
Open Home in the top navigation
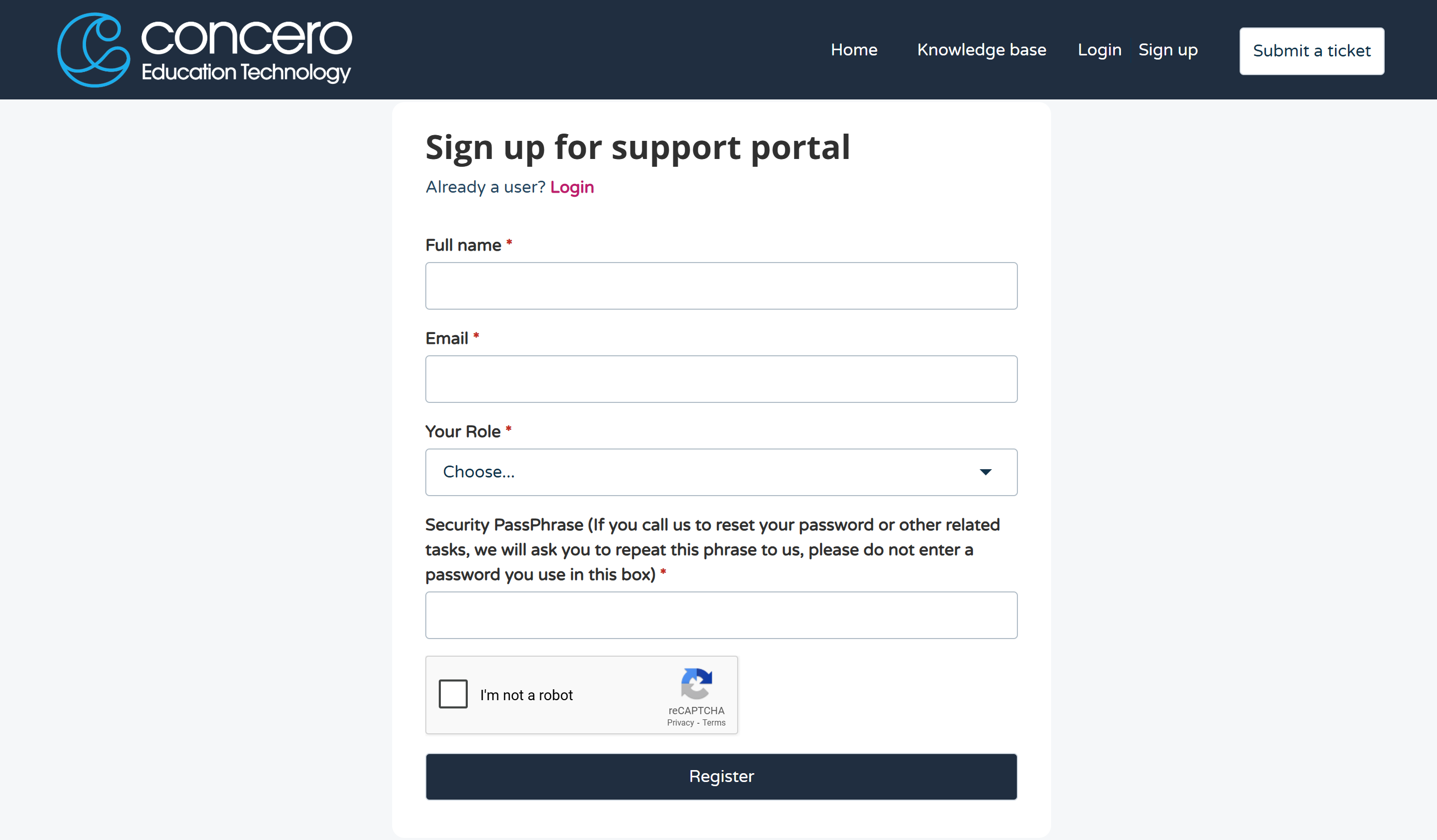click(x=854, y=50)
